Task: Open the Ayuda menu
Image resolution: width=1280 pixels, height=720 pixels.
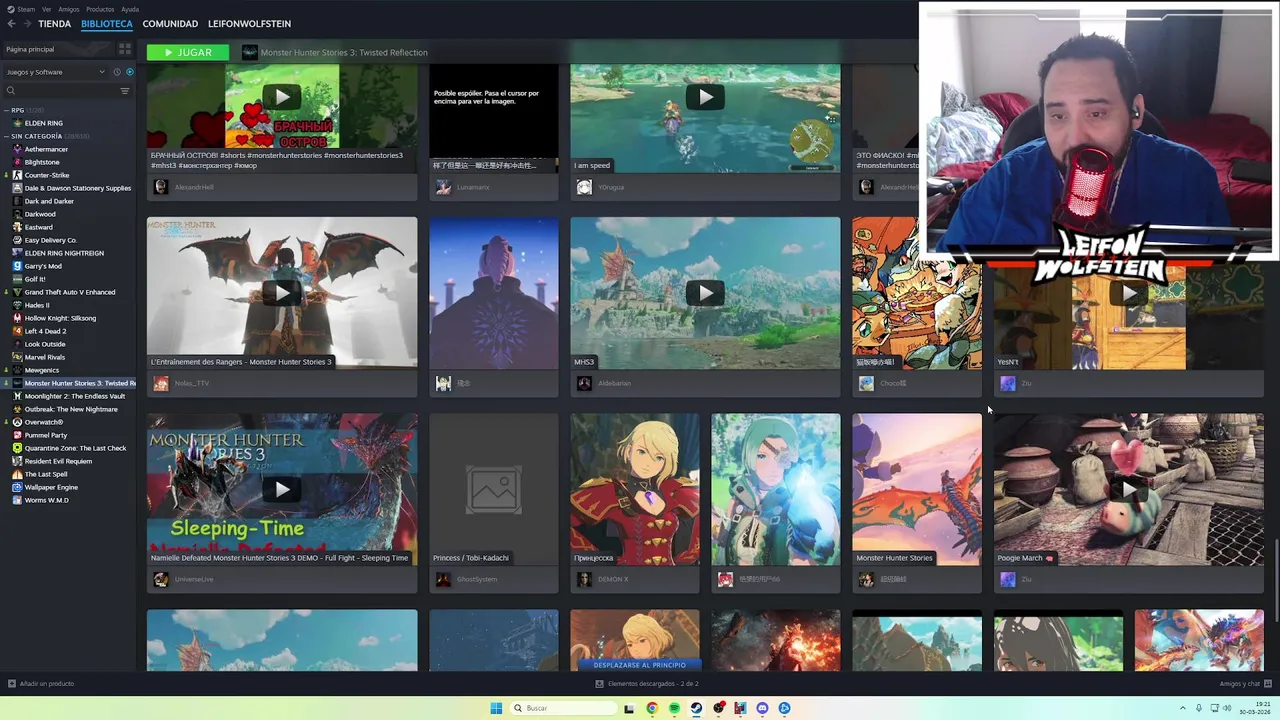Action: coord(130,9)
